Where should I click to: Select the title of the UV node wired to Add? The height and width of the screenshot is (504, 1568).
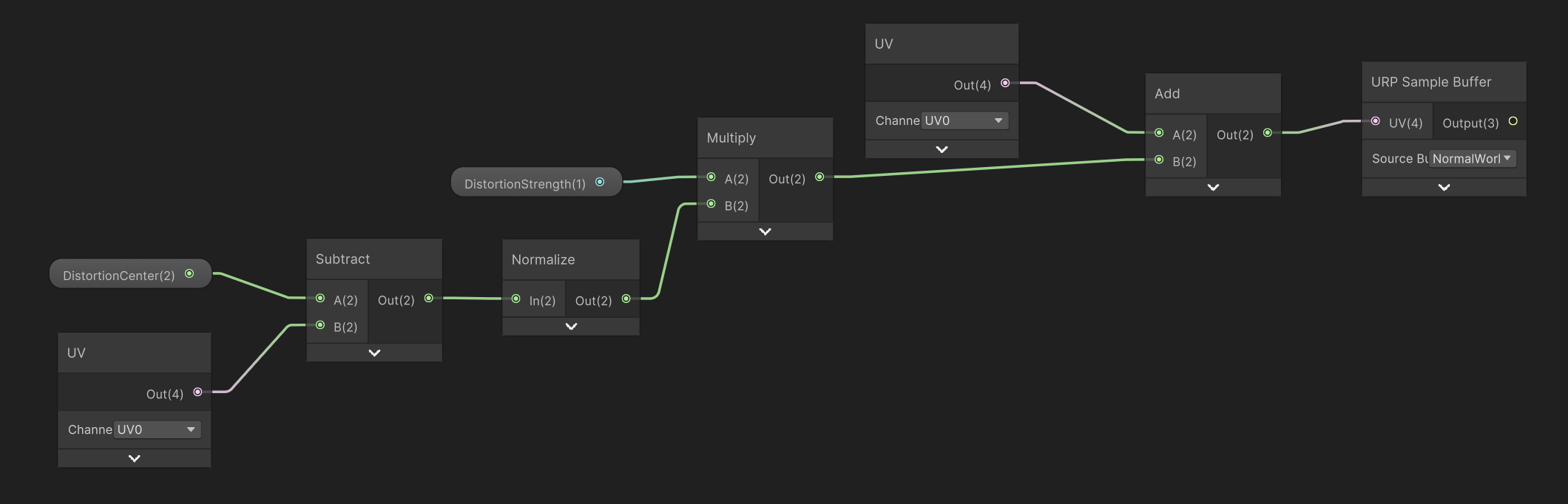(884, 44)
